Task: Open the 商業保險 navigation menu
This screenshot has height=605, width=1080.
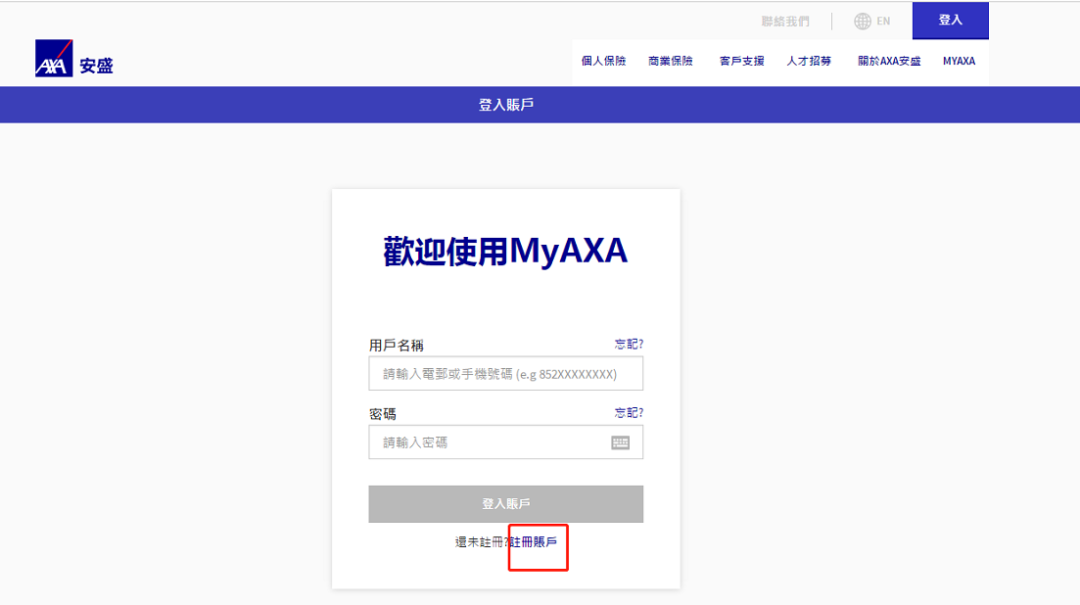Action: (670, 60)
